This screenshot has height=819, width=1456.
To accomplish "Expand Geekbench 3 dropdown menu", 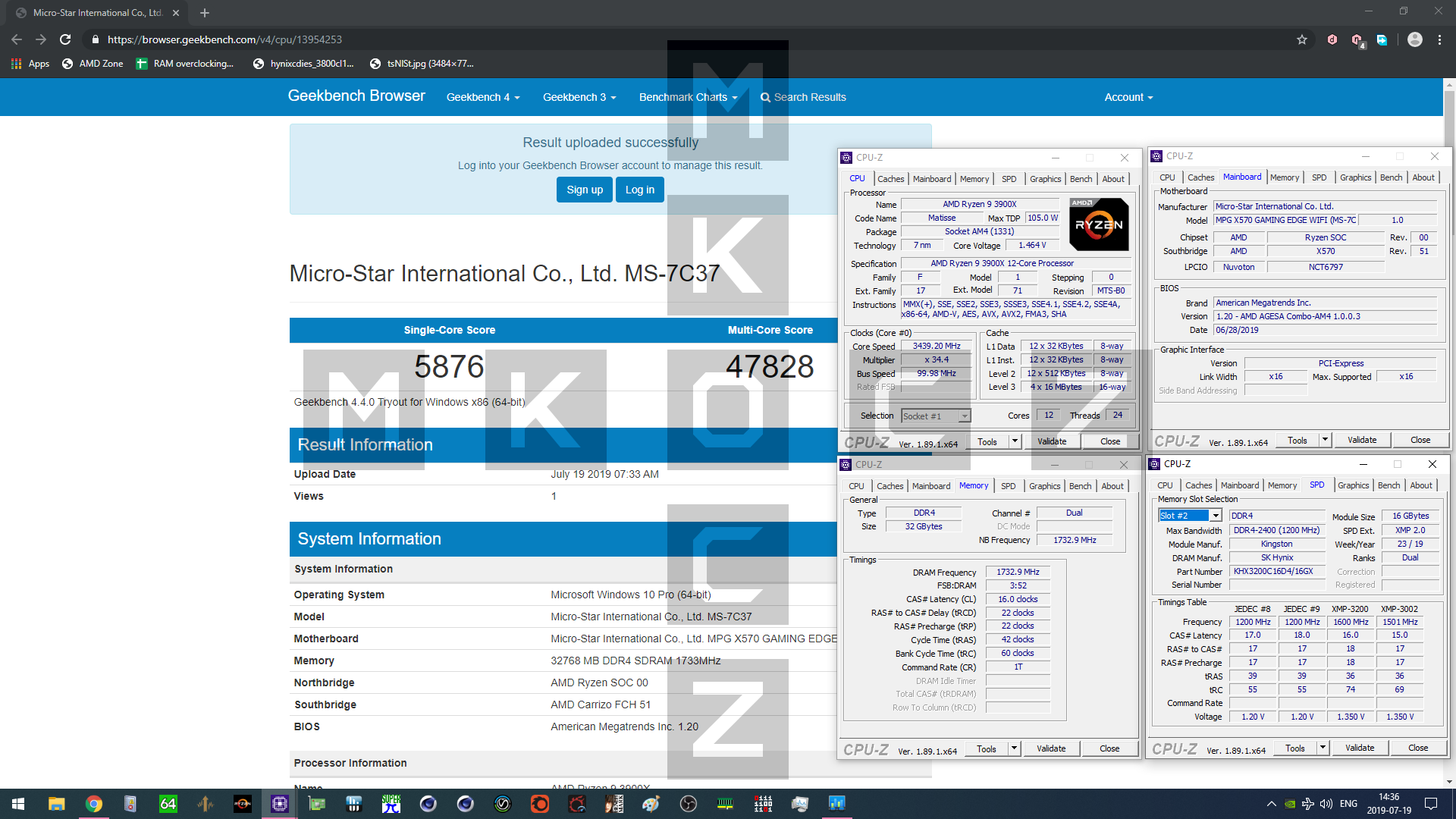I will coord(579,97).
